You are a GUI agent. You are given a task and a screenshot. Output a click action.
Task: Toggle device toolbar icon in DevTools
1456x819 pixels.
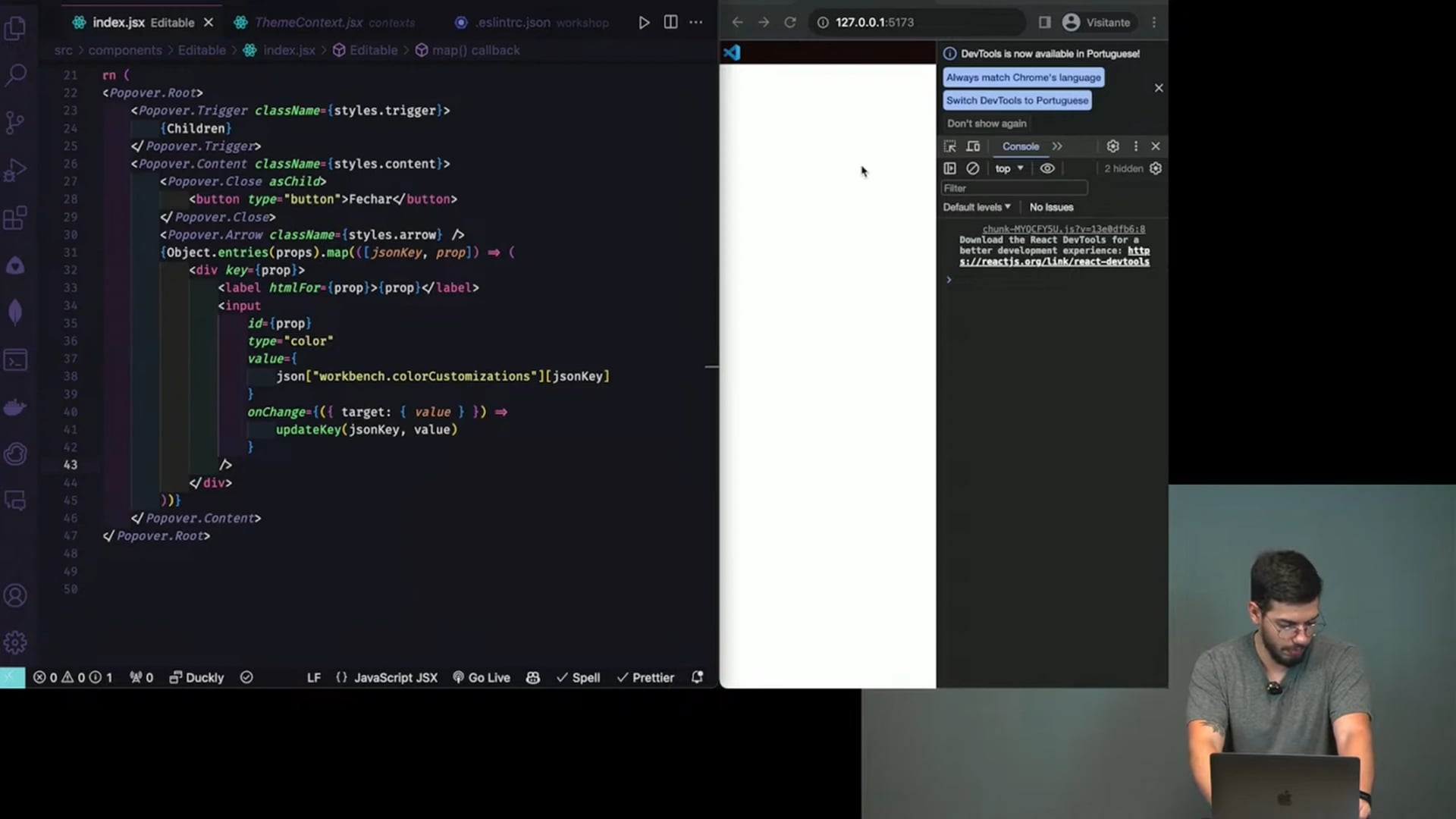974,146
